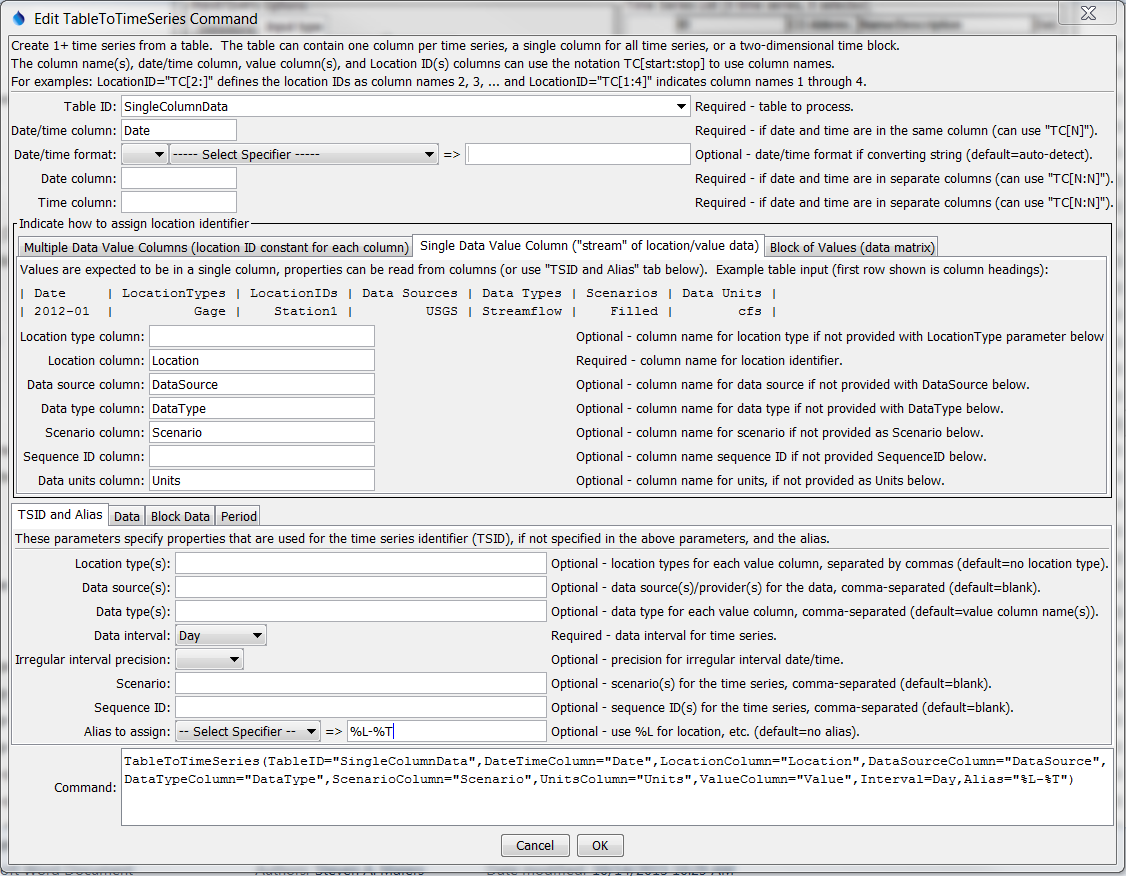Image resolution: width=1126 pixels, height=876 pixels.
Task: Open the Block of Values tab
Action: tap(852, 247)
